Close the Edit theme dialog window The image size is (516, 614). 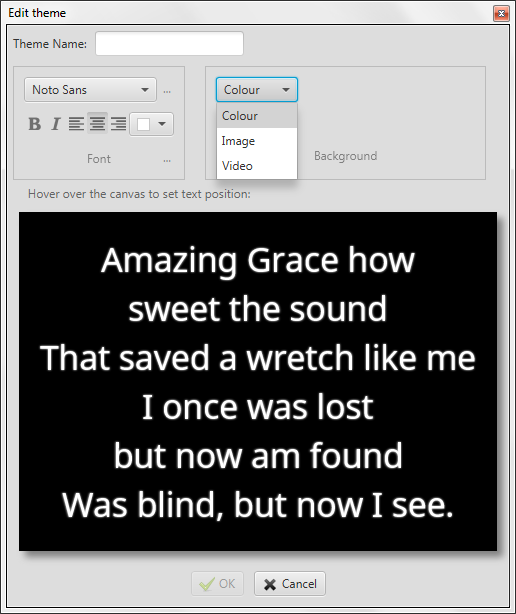coord(501,14)
